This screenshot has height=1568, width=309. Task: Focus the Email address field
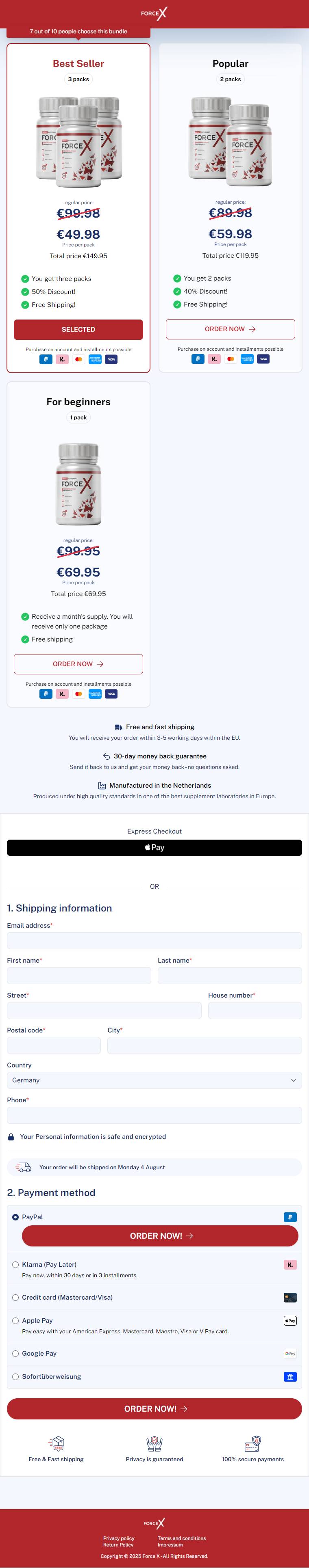coord(154,940)
